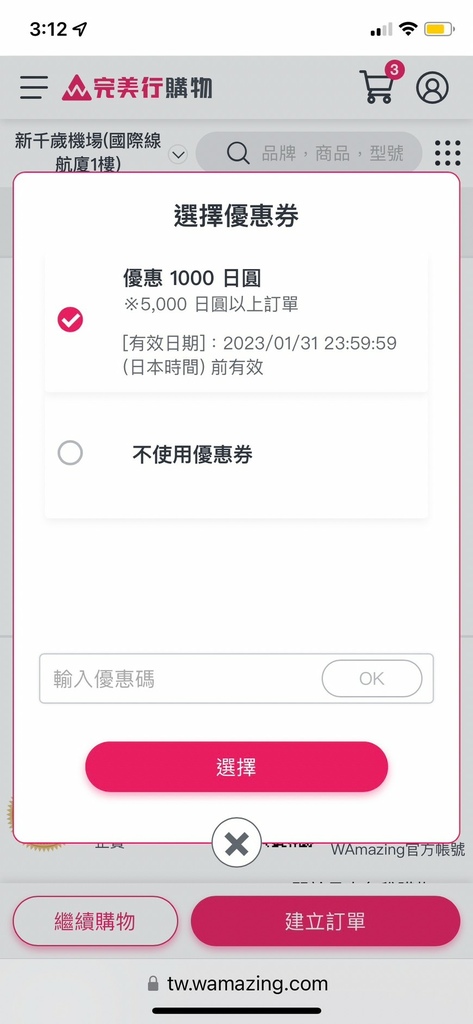Tap 繼續購物 to continue shopping
Image resolution: width=473 pixels, height=1024 pixels.
(x=95, y=921)
